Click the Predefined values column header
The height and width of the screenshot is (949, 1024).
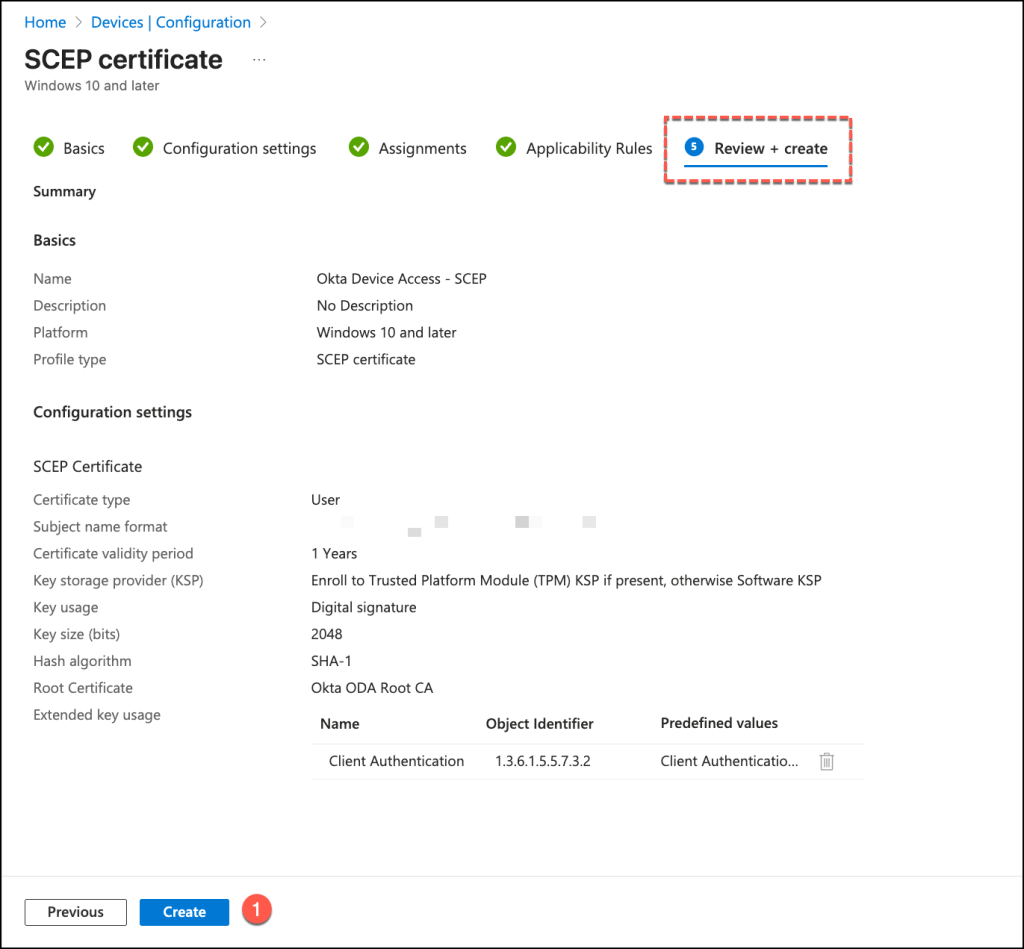coord(719,723)
